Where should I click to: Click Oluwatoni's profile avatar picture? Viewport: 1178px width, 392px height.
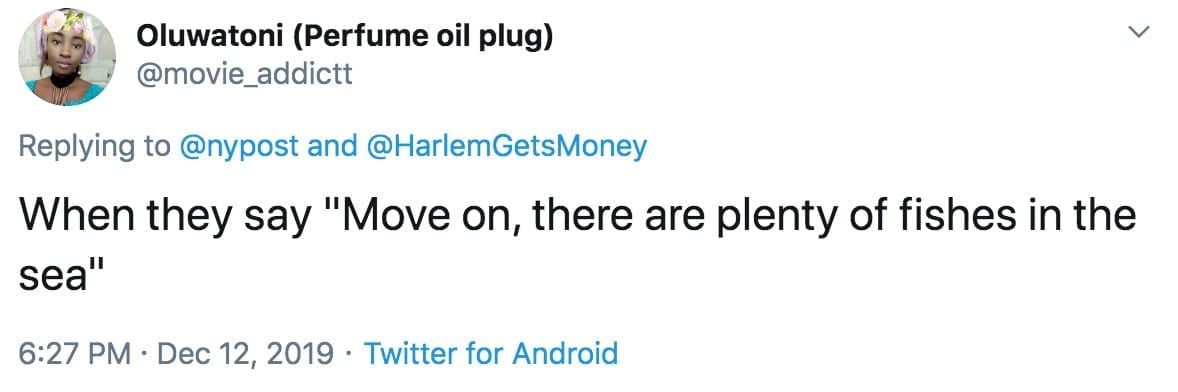coord(66,58)
